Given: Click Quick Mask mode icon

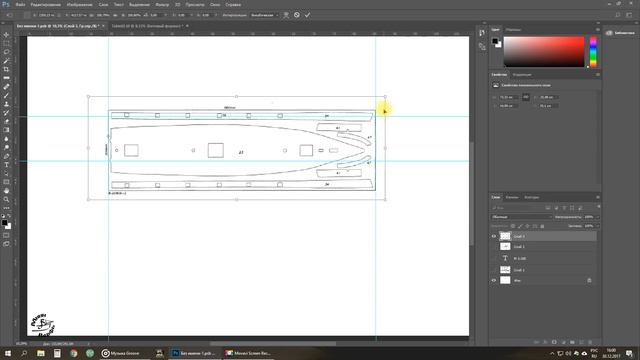Looking at the screenshot, I should (x=6, y=236).
